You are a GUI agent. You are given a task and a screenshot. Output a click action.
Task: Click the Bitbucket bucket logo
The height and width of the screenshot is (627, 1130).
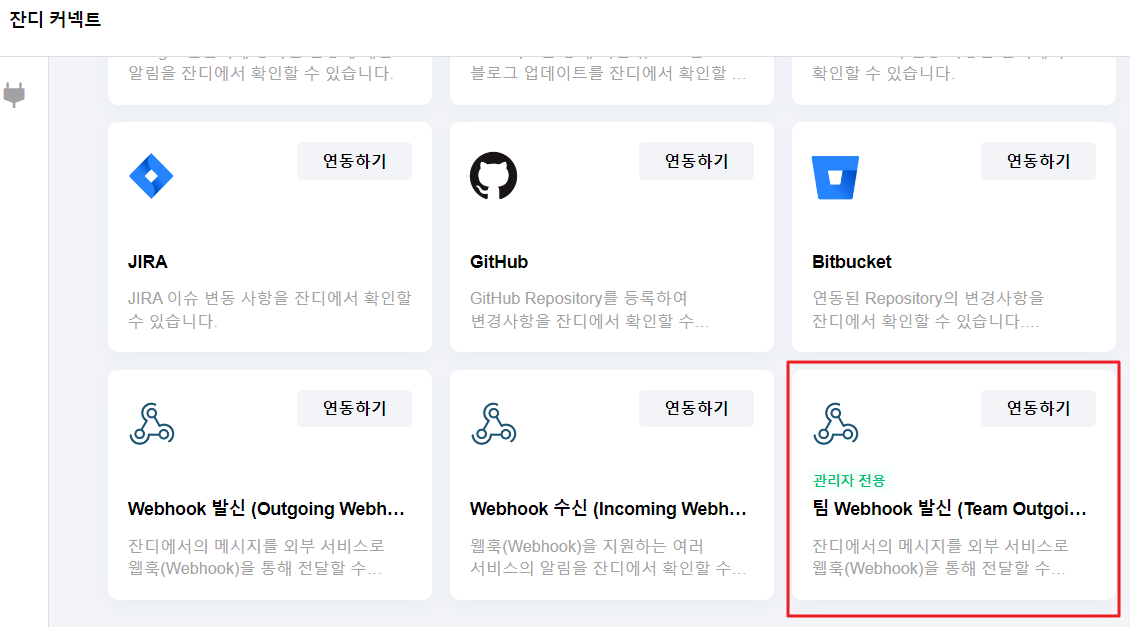coord(835,177)
